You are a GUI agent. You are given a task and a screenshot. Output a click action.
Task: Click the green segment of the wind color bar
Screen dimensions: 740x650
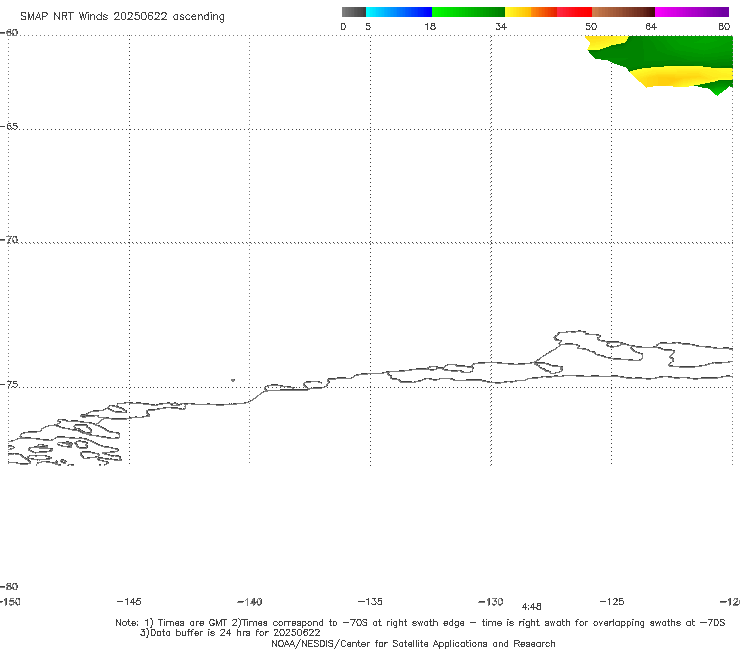[468, 12]
